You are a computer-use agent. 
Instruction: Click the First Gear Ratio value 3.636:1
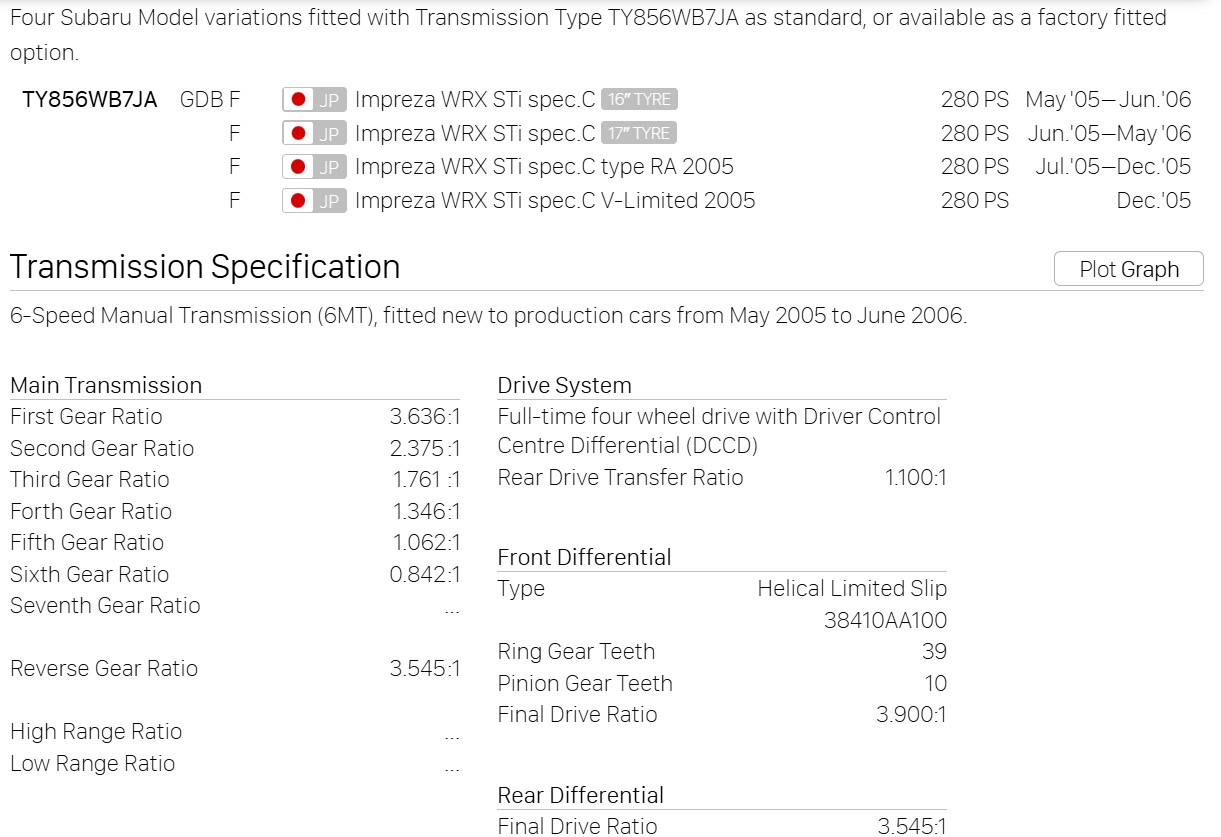(425, 417)
